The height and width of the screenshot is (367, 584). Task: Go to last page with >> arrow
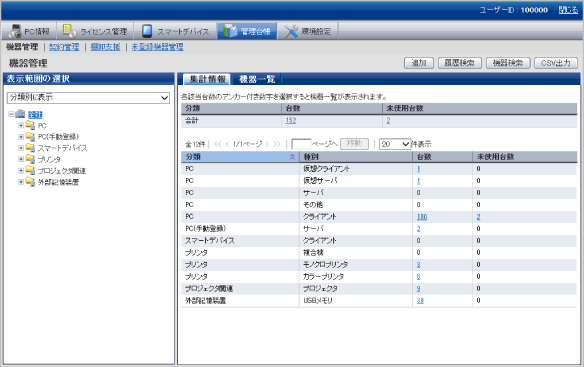276,144
